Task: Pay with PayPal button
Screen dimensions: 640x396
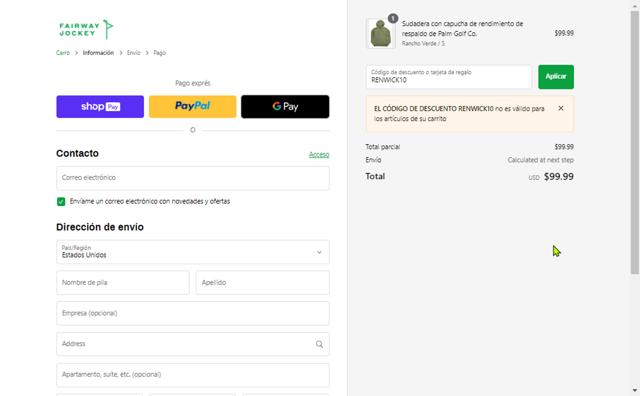Action: 193,107
